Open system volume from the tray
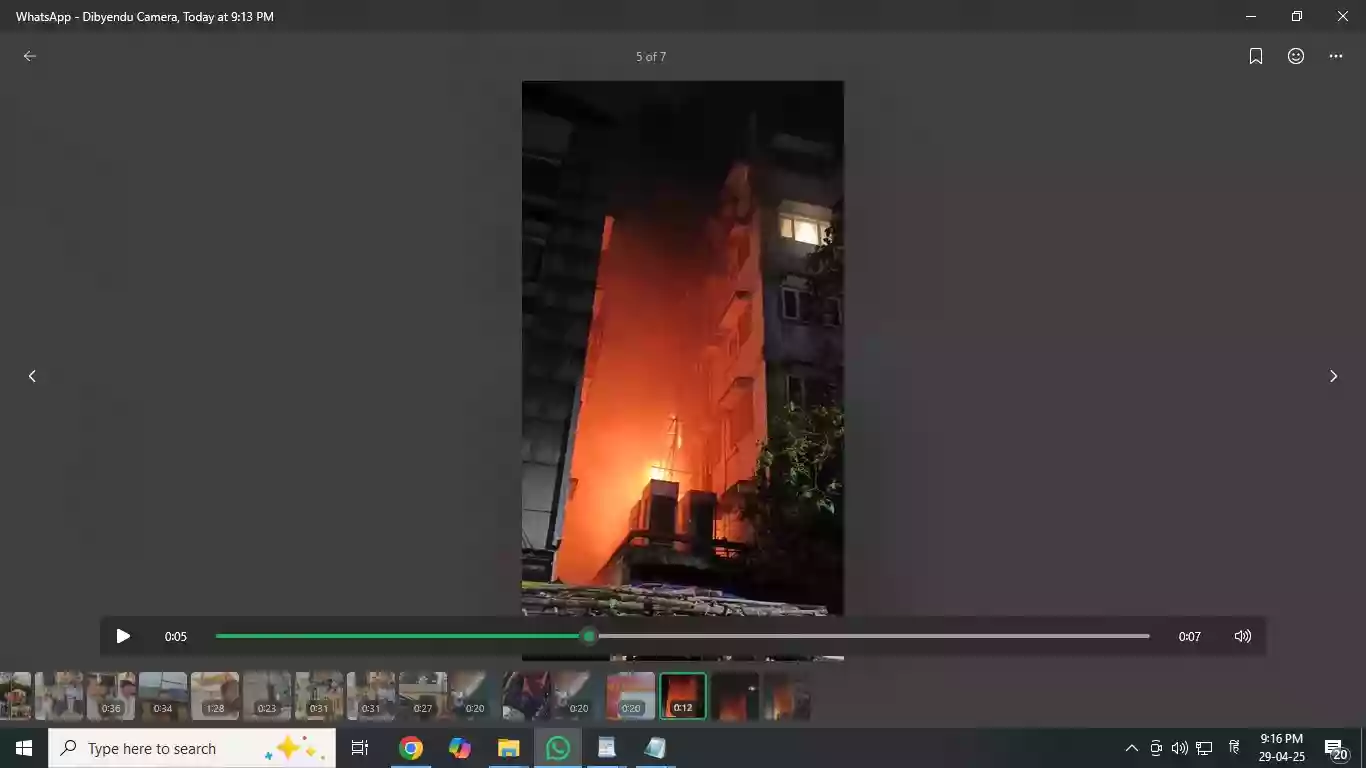The height and width of the screenshot is (768, 1366). click(1180, 748)
